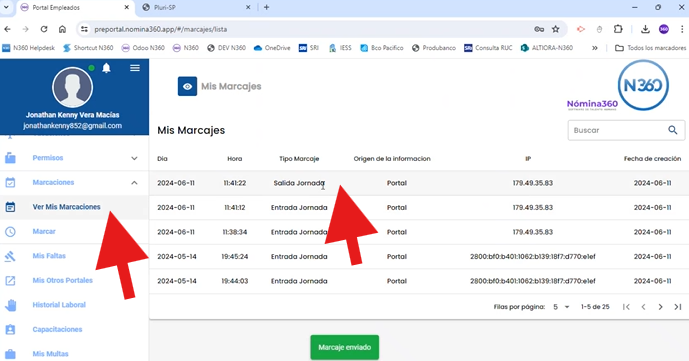Open the Marcar option
This screenshot has width=689, height=361.
coord(44,231)
